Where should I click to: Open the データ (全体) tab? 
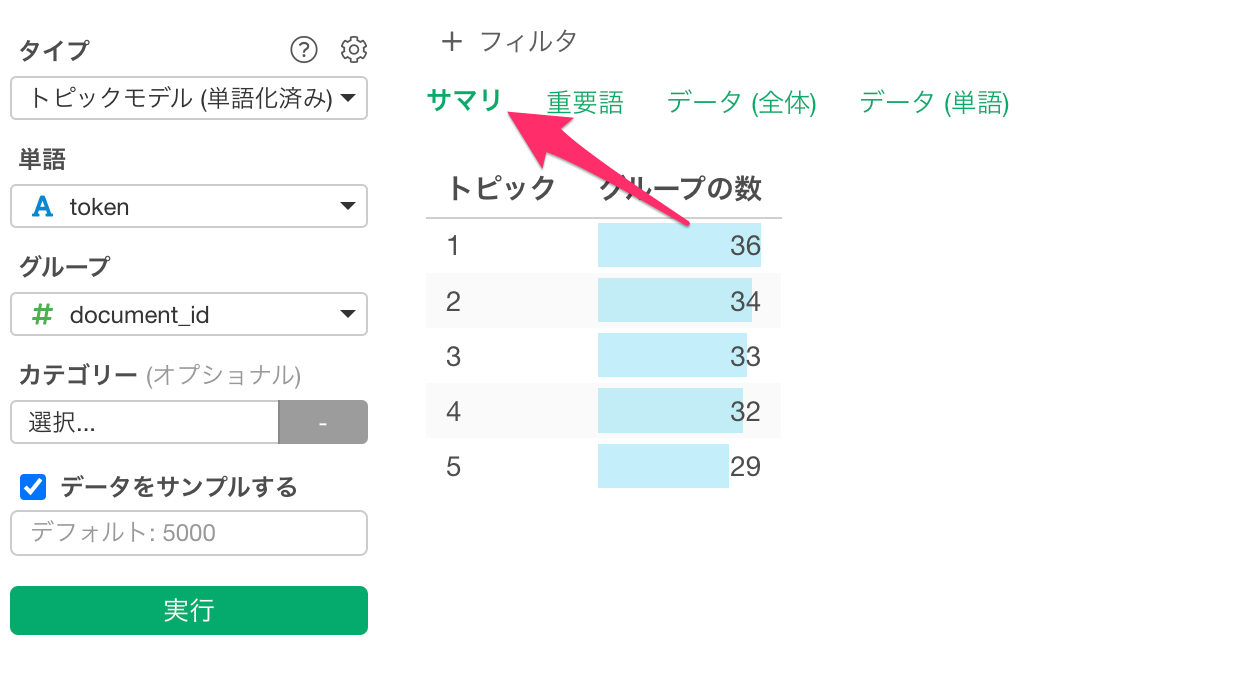point(741,102)
